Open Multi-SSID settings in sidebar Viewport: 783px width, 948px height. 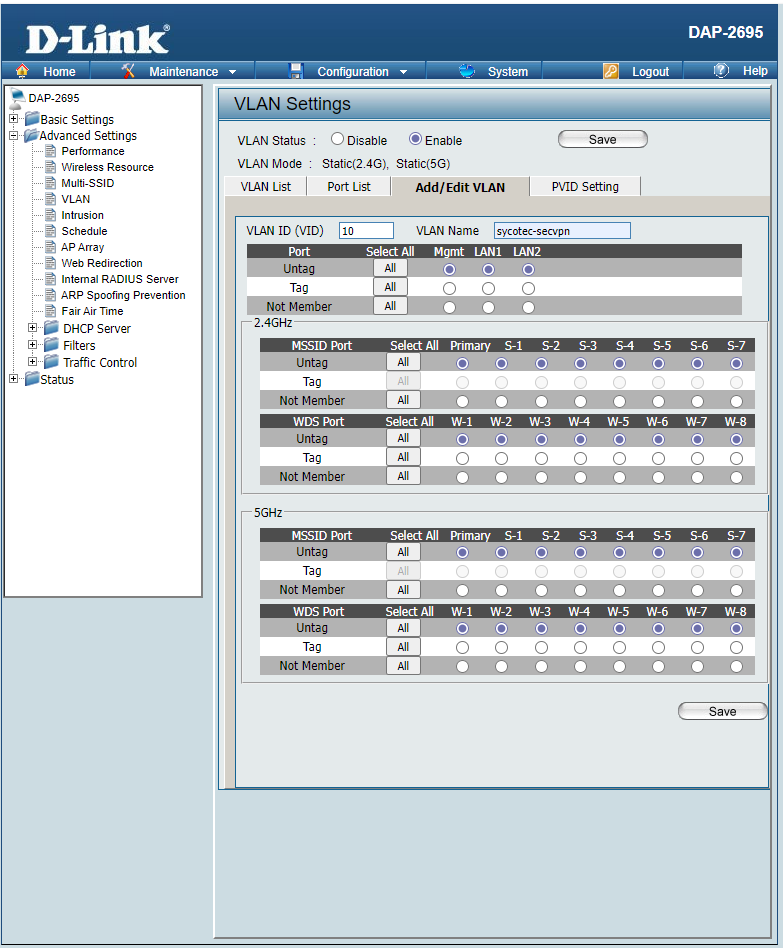point(87,183)
